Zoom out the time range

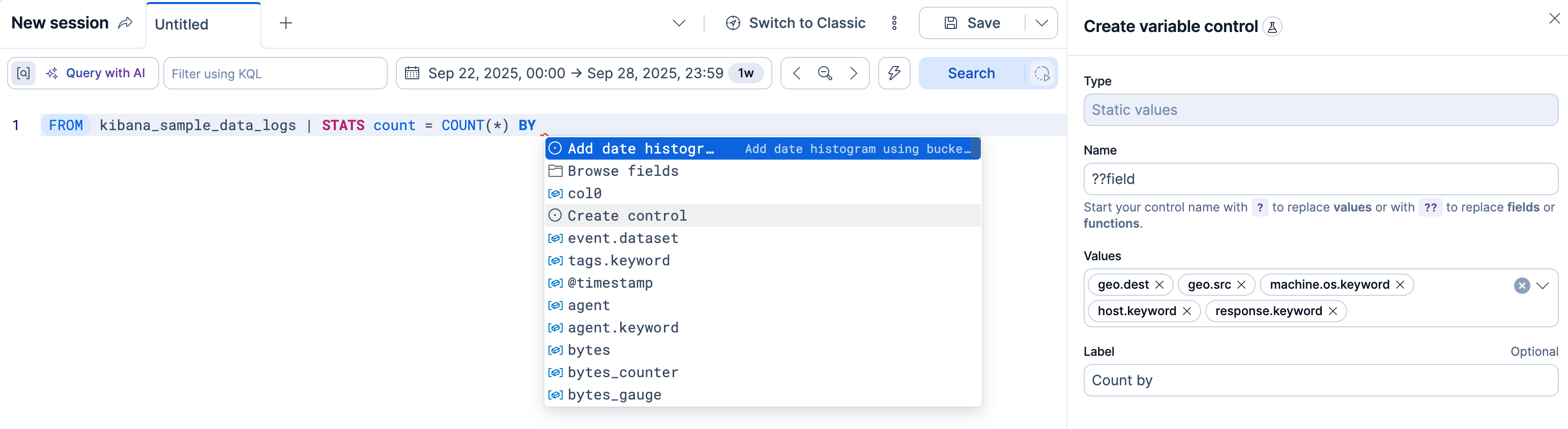click(x=825, y=73)
